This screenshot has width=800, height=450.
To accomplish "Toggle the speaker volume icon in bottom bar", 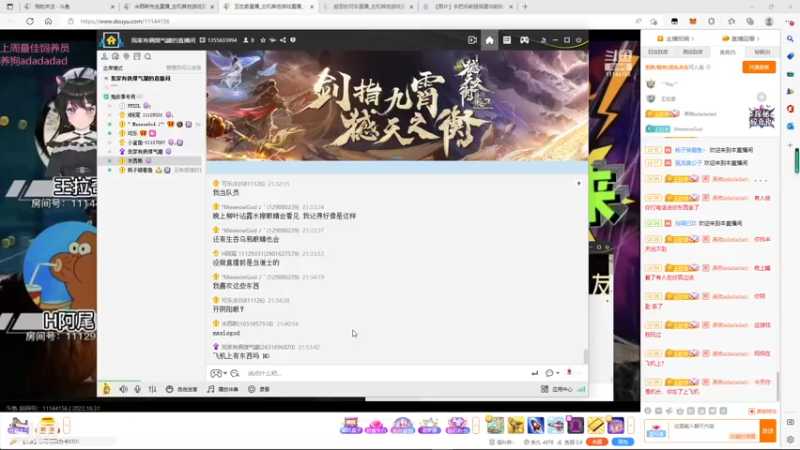I will point(123,389).
